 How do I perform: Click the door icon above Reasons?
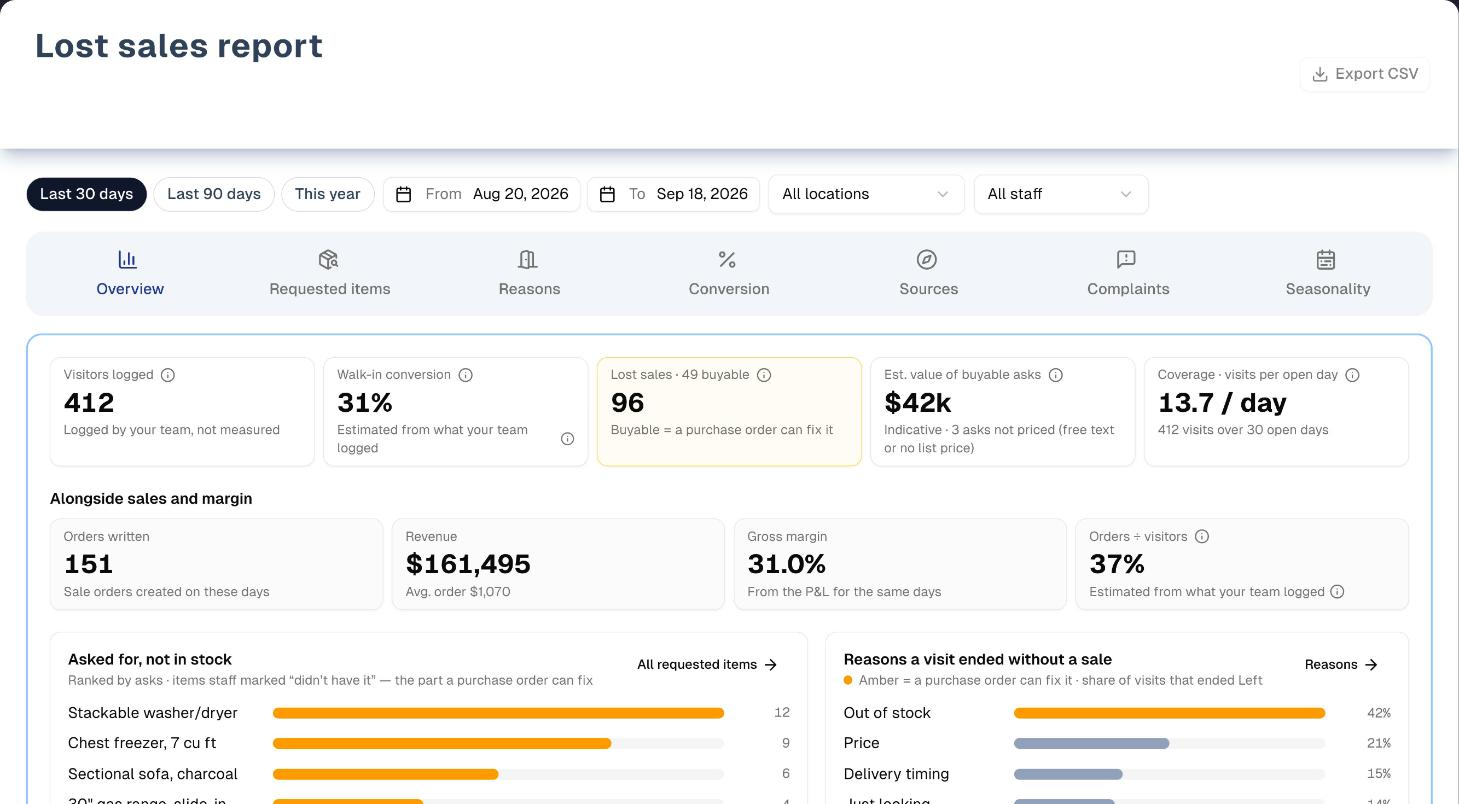coord(528,260)
